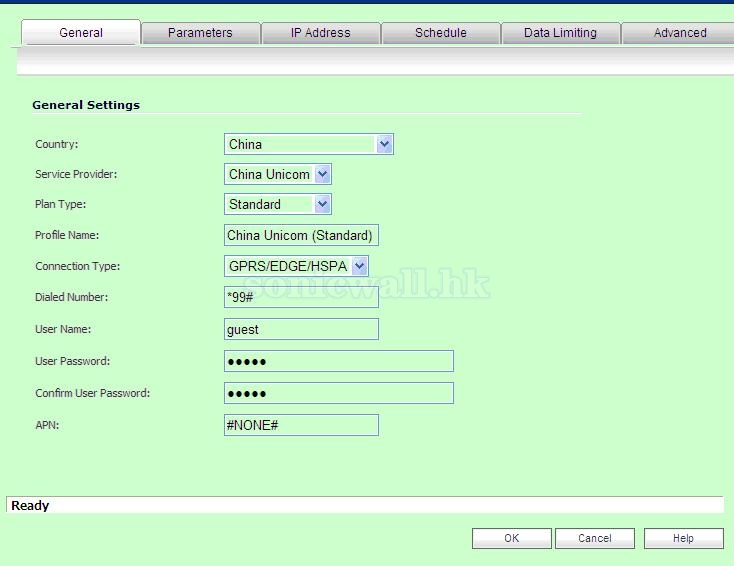Image resolution: width=734 pixels, height=566 pixels.
Task: Click the User Password: label
Action: click(73, 361)
